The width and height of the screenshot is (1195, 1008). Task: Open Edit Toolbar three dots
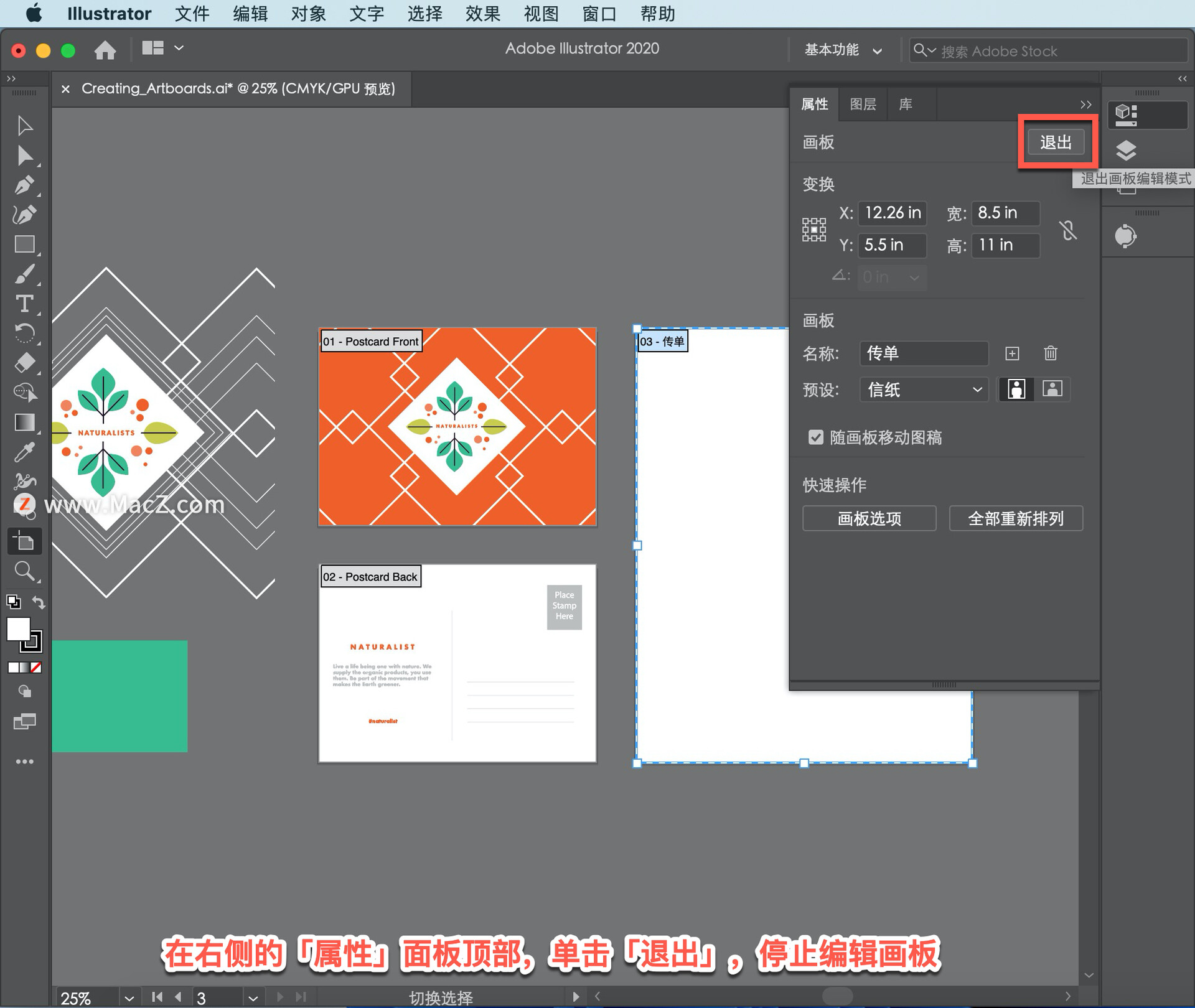pos(25,762)
